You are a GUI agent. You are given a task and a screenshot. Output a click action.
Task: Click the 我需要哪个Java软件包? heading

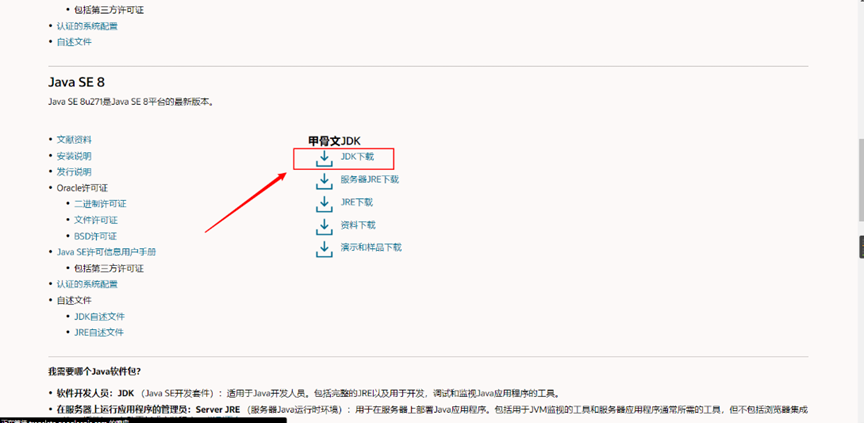pos(95,371)
